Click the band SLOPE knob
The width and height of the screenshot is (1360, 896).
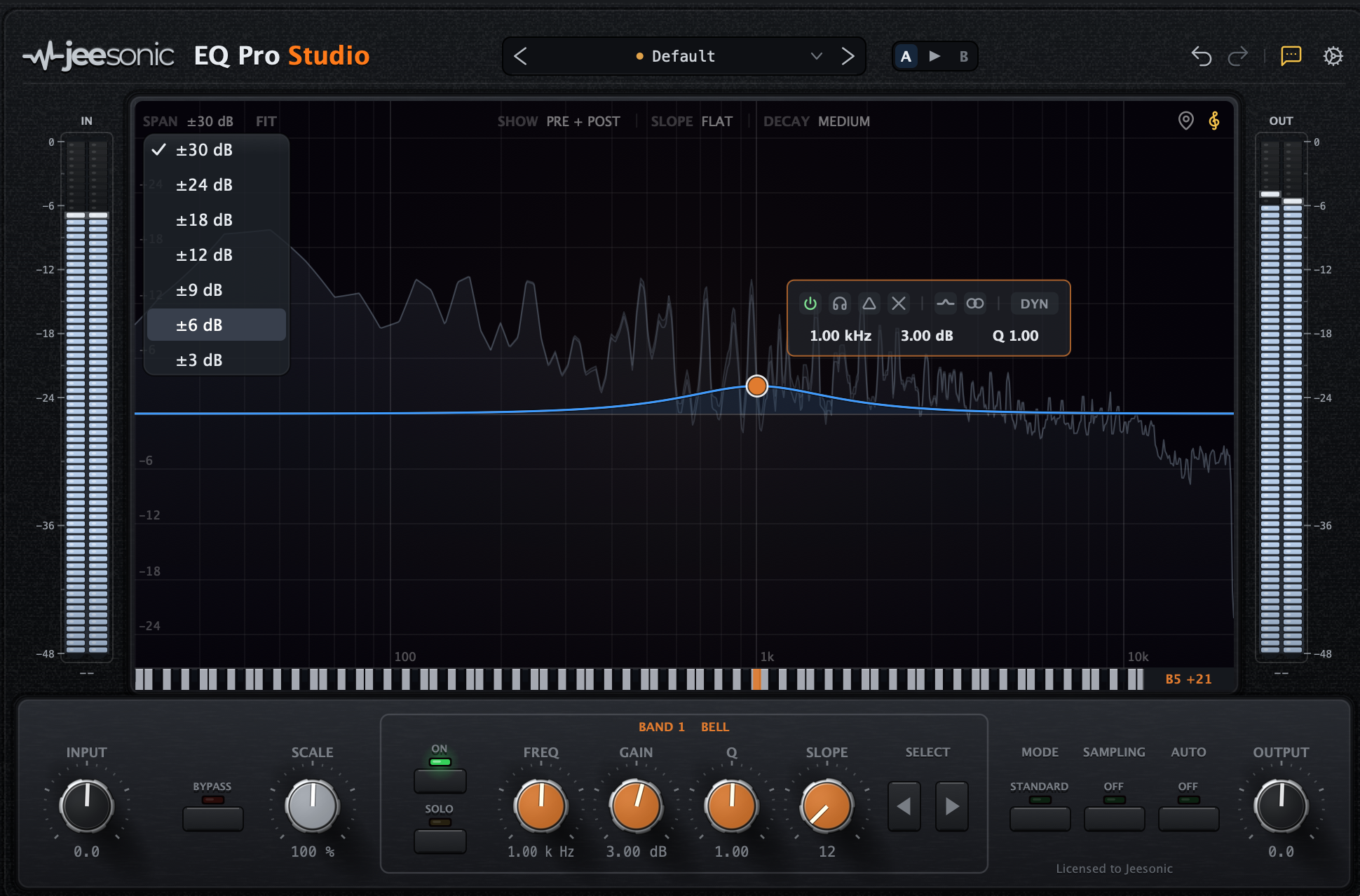point(827,806)
